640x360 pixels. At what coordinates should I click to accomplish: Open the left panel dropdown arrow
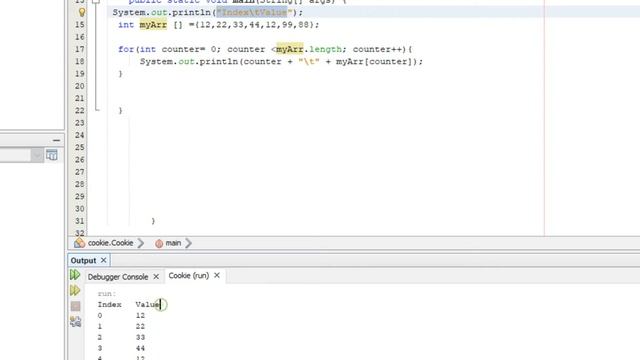click(x=37, y=155)
